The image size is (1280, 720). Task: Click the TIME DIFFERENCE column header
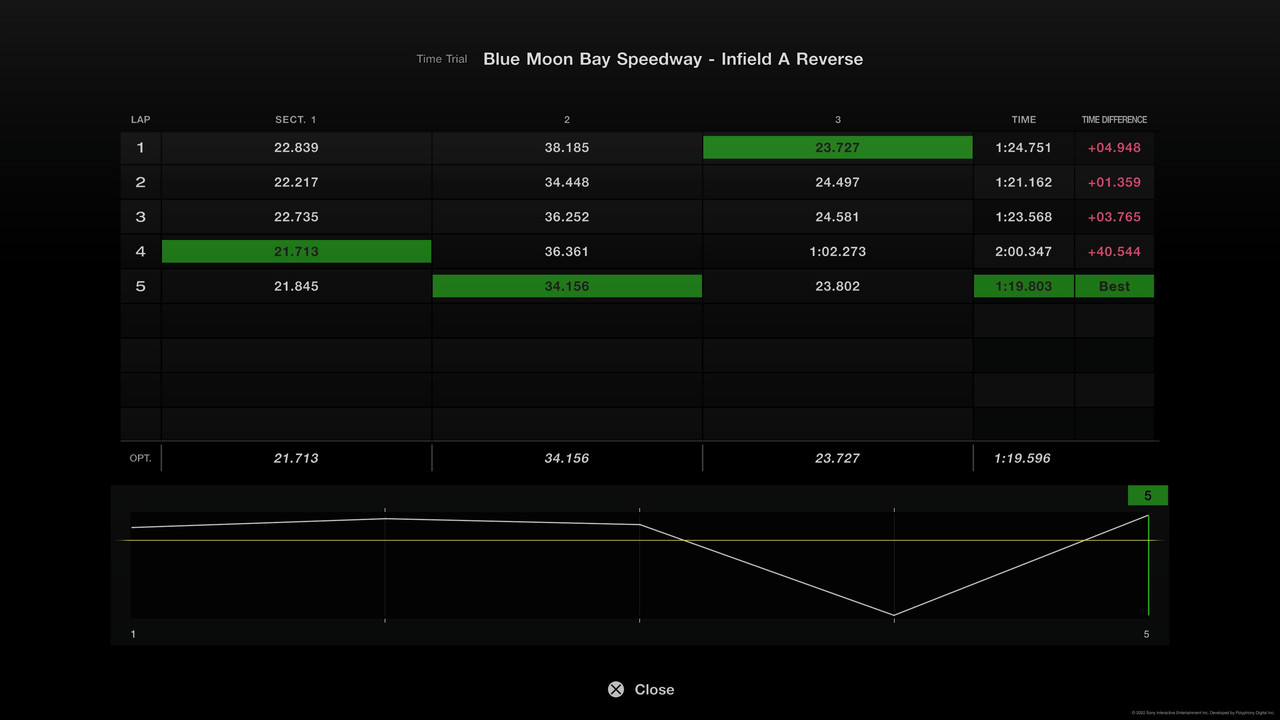point(1114,120)
